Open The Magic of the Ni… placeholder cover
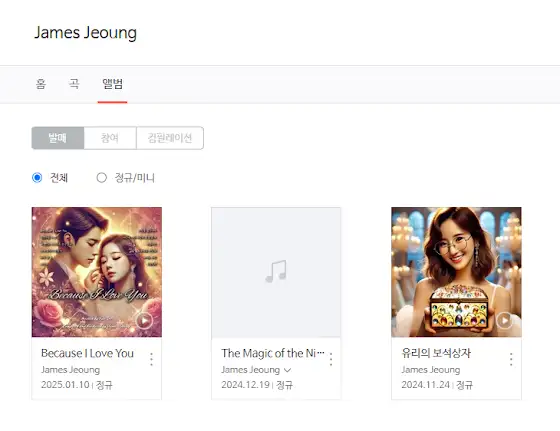560x431 pixels. click(276, 272)
